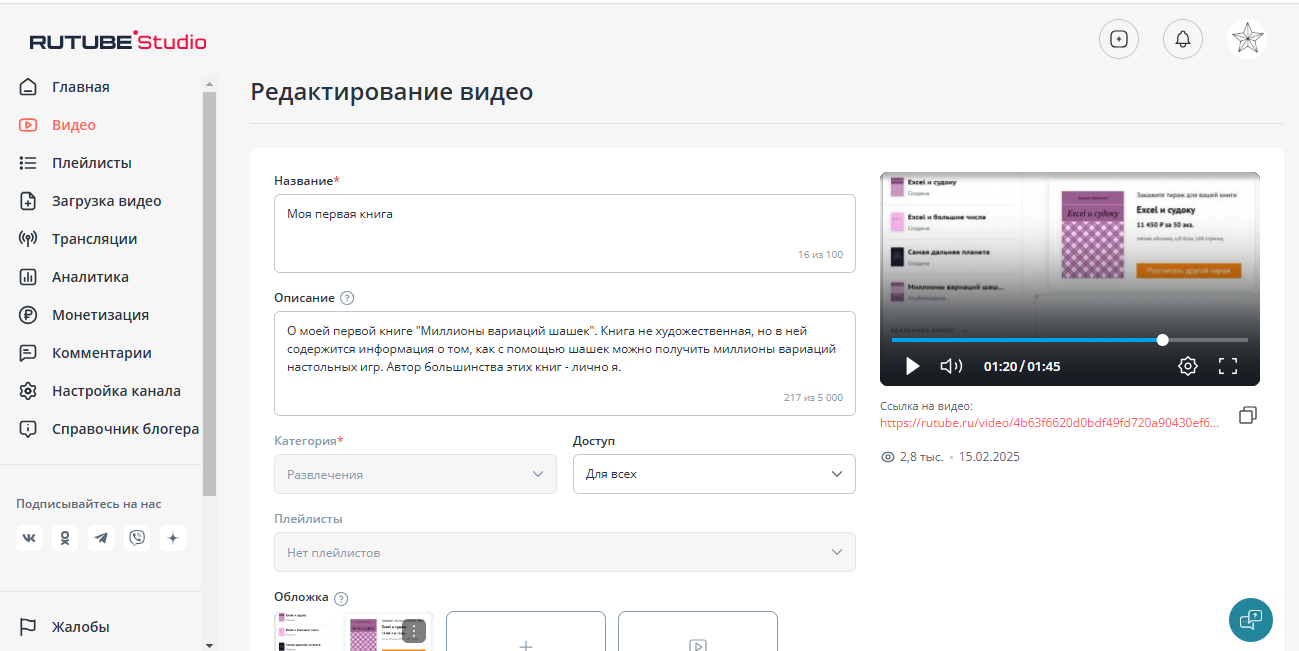The height and width of the screenshot is (651, 1299).
Task: Click the Telegram social icon
Action: [101, 538]
